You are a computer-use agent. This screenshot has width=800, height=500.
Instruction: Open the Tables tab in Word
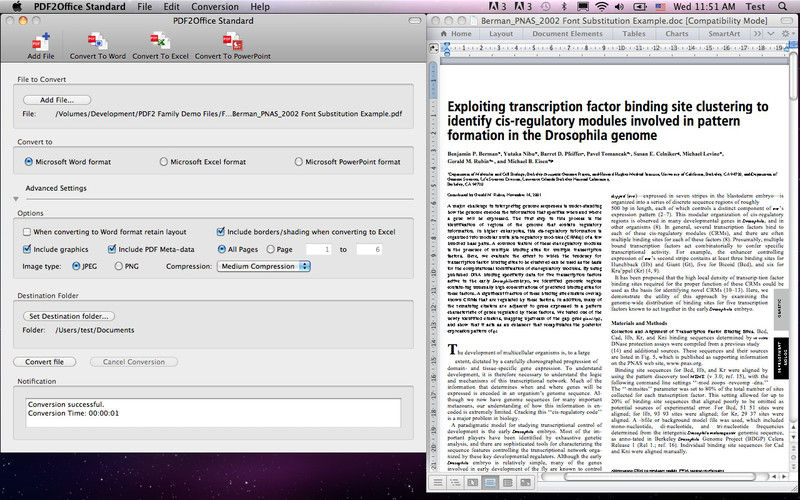(x=634, y=34)
